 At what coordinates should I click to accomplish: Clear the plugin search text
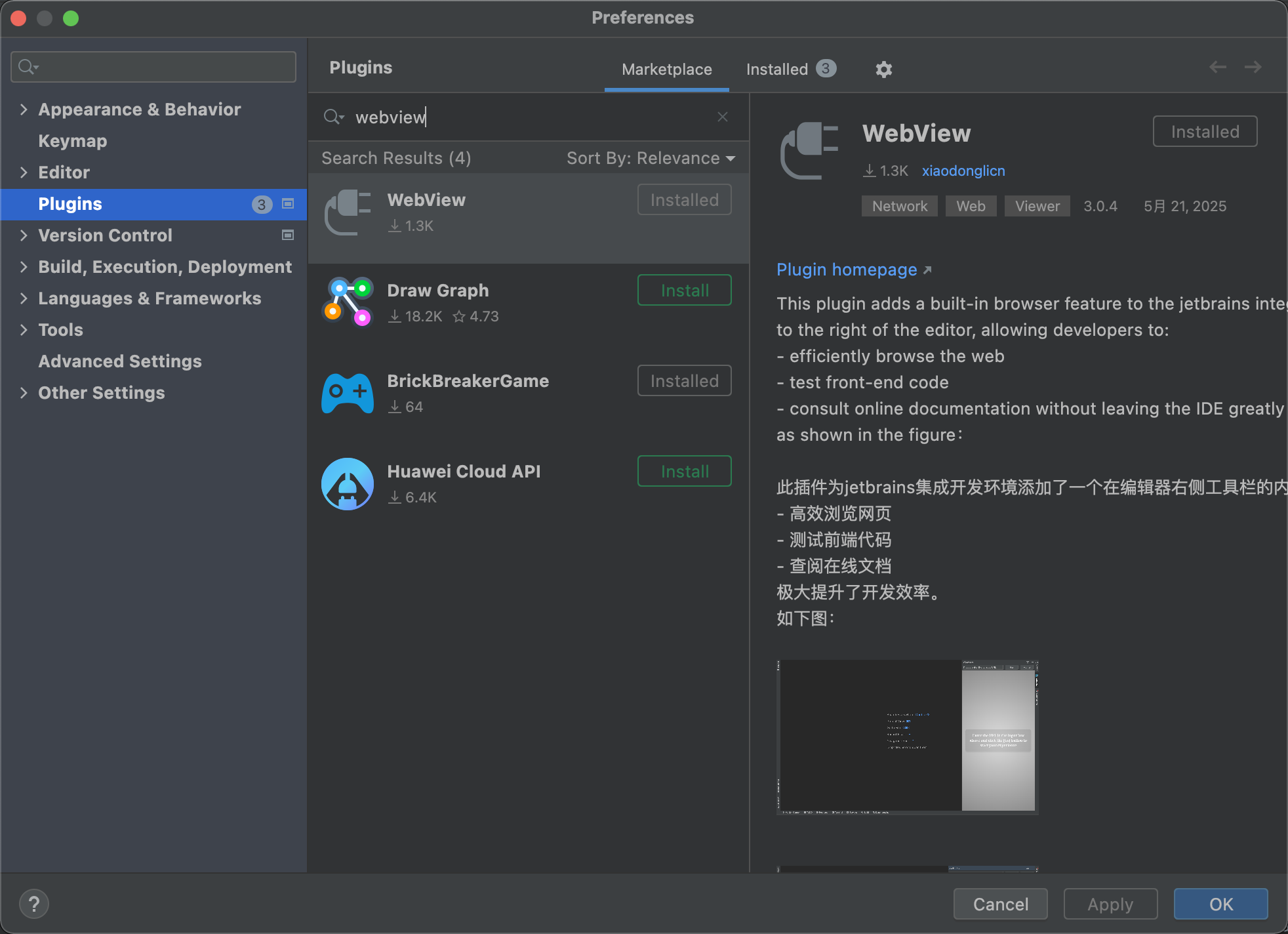[x=723, y=117]
